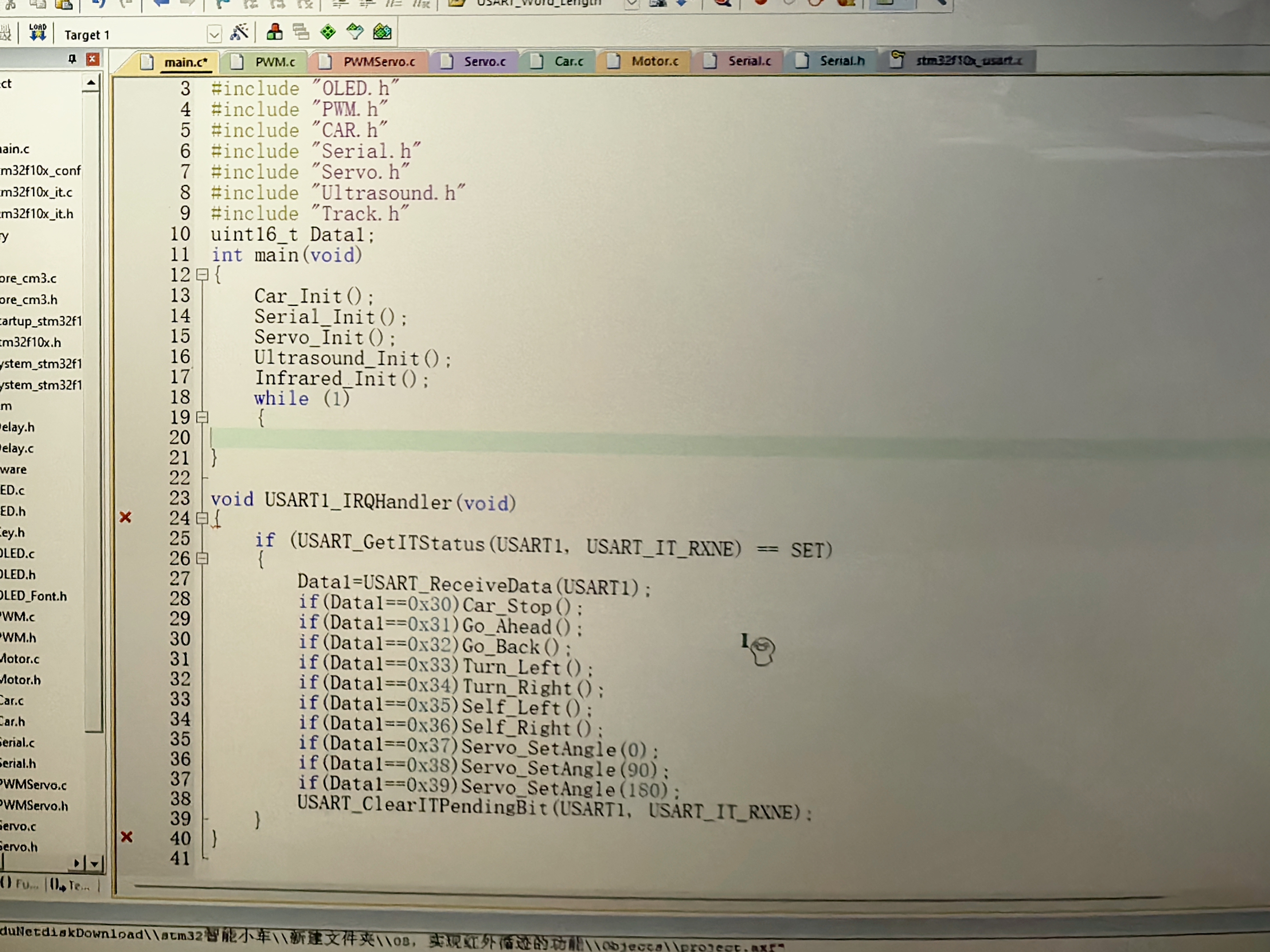Screen dimensions: 1270x952
Task: Collapse the while loop fold at line 19
Action: (x=202, y=417)
